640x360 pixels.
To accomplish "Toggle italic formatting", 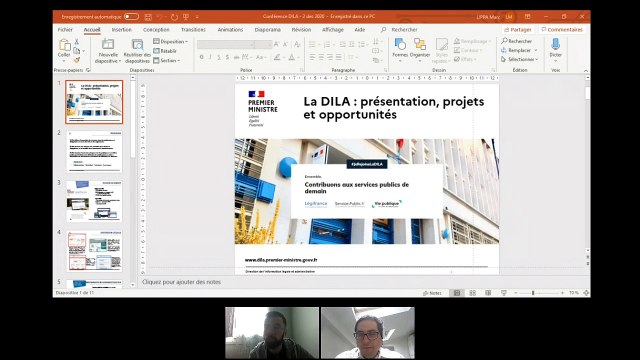I will click(x=211, y=58).
